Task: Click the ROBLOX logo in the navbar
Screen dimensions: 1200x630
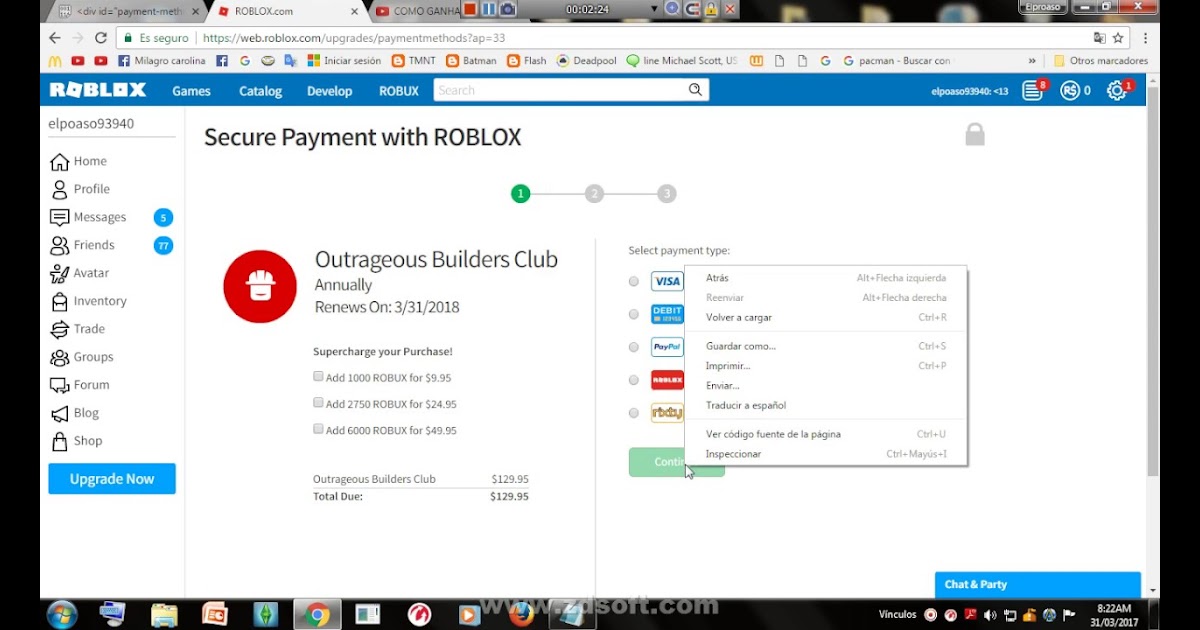Action: click(98, 90)
